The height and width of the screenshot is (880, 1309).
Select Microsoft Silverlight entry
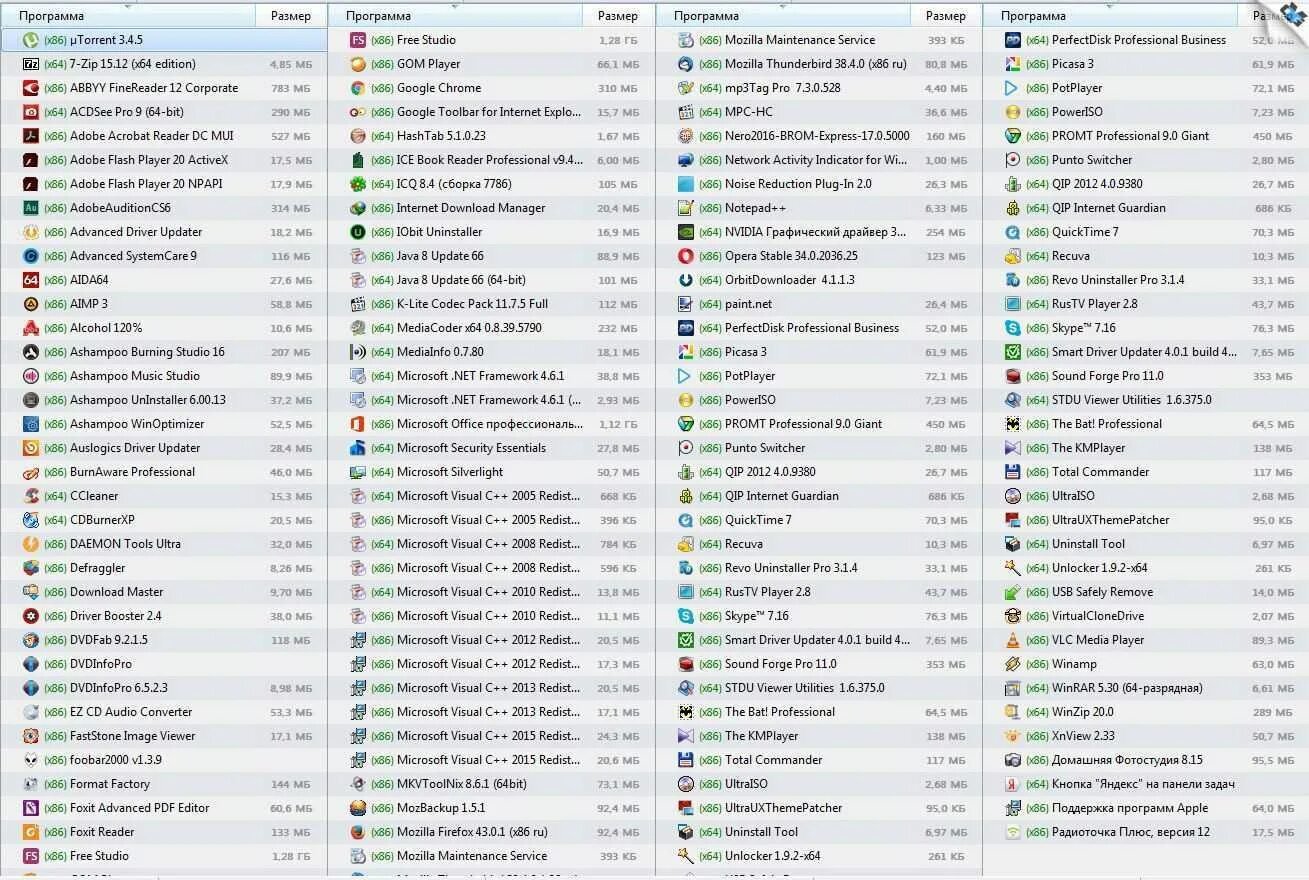(x=491, y=472)
